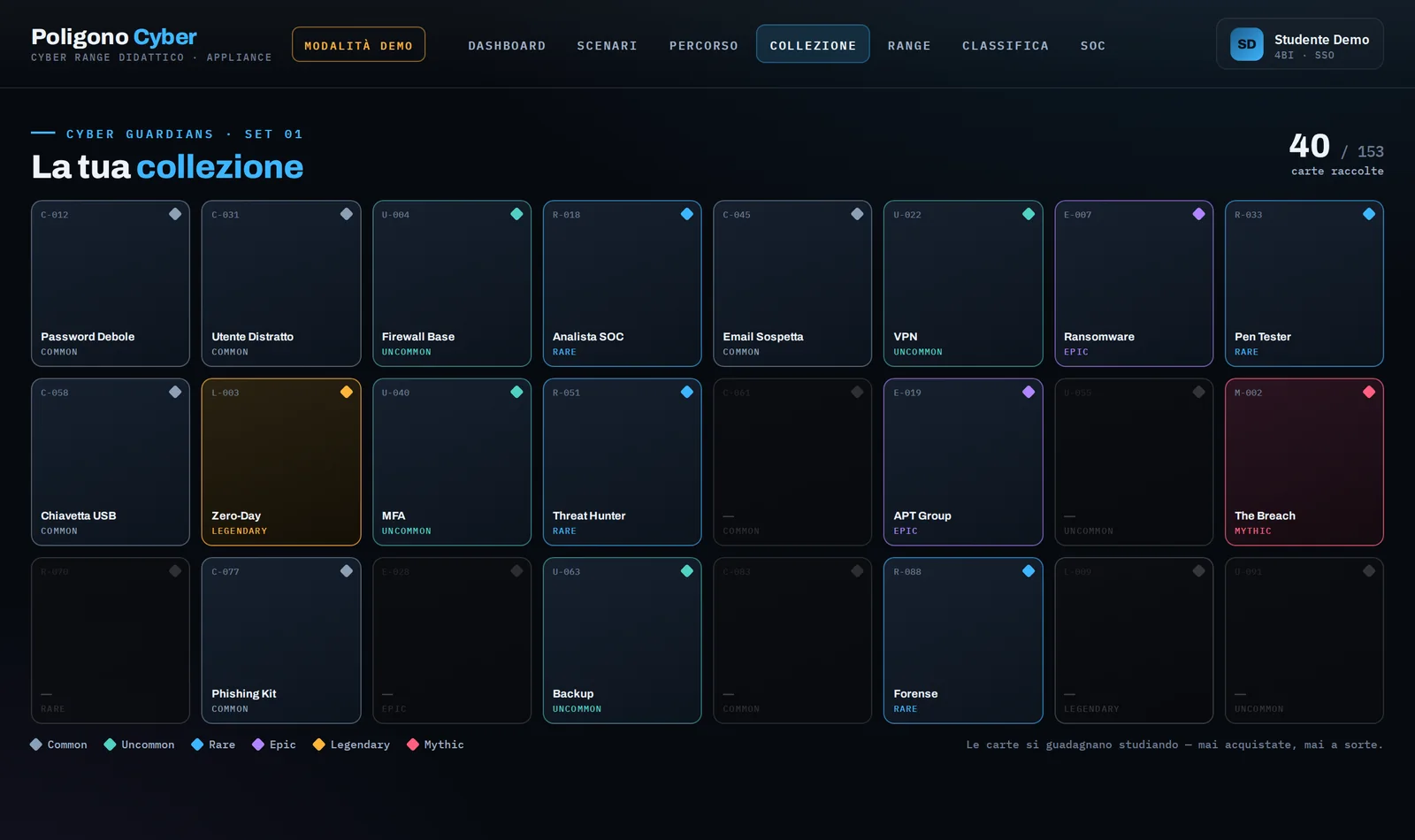Click the grey diamond on Phishing Kit card

tap(347, 571)
